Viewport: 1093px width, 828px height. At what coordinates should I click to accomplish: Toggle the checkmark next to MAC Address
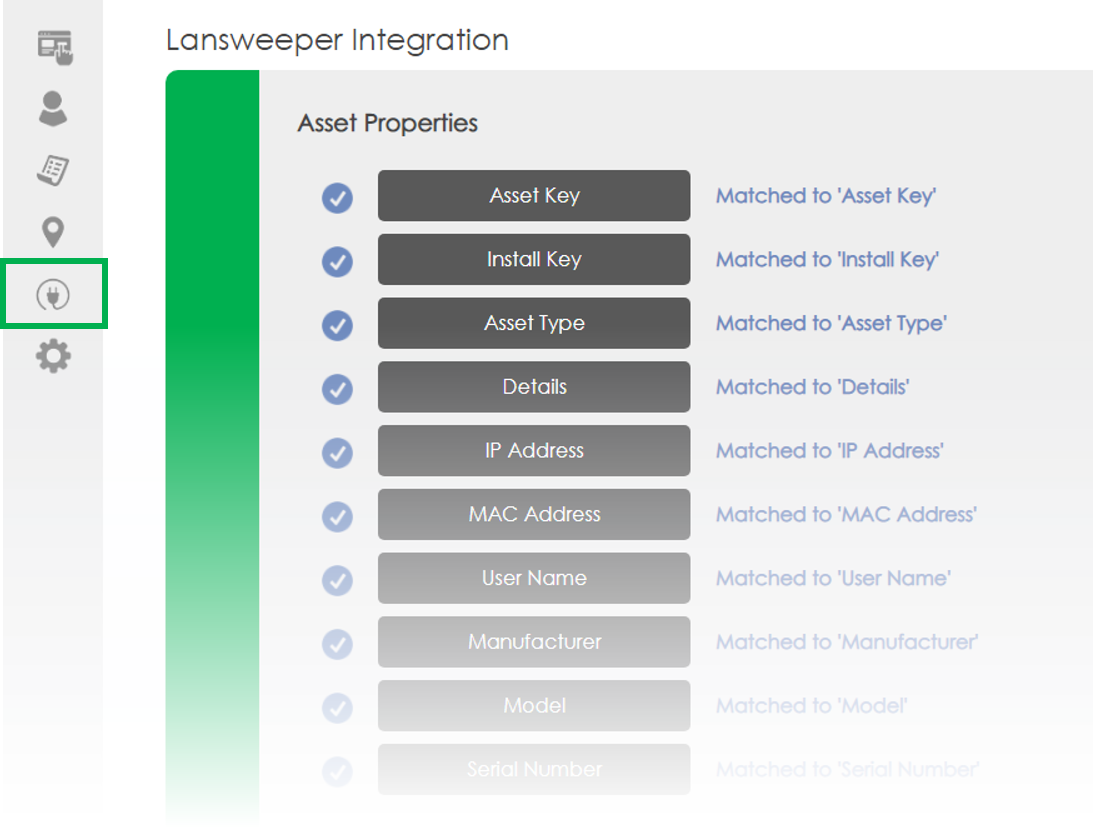(337, 516)
